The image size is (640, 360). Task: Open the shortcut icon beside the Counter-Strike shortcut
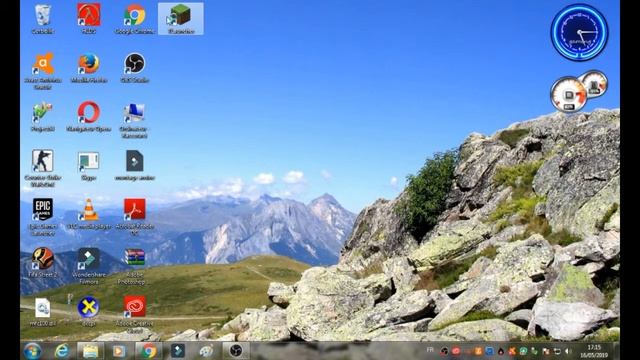click(89, 166)
